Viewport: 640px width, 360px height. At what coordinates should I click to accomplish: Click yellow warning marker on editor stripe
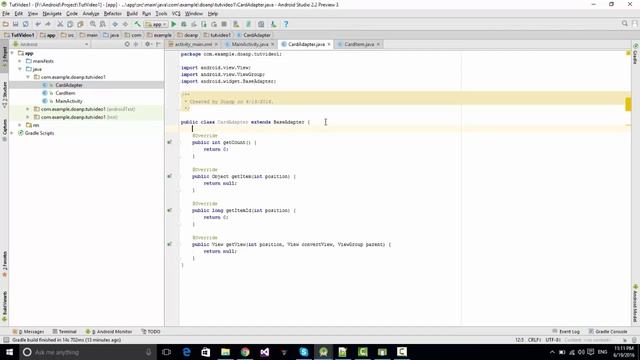click(628, 104)
